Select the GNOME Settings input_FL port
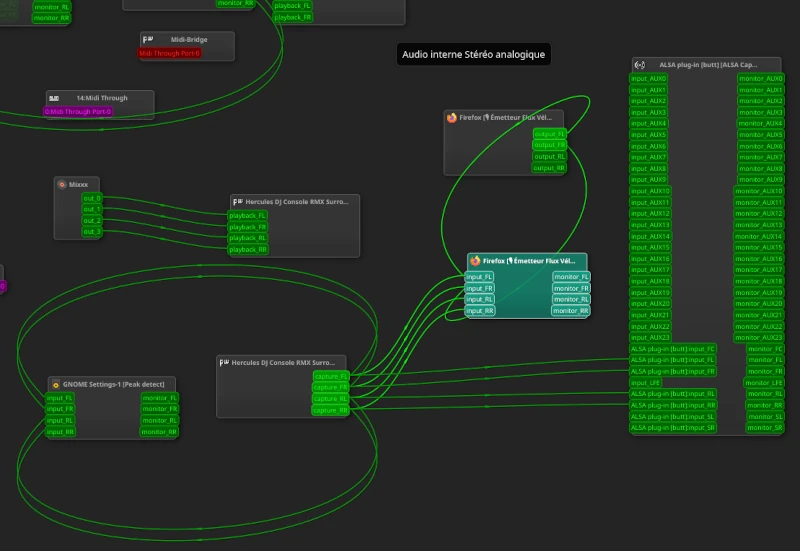 pos(60,398)
